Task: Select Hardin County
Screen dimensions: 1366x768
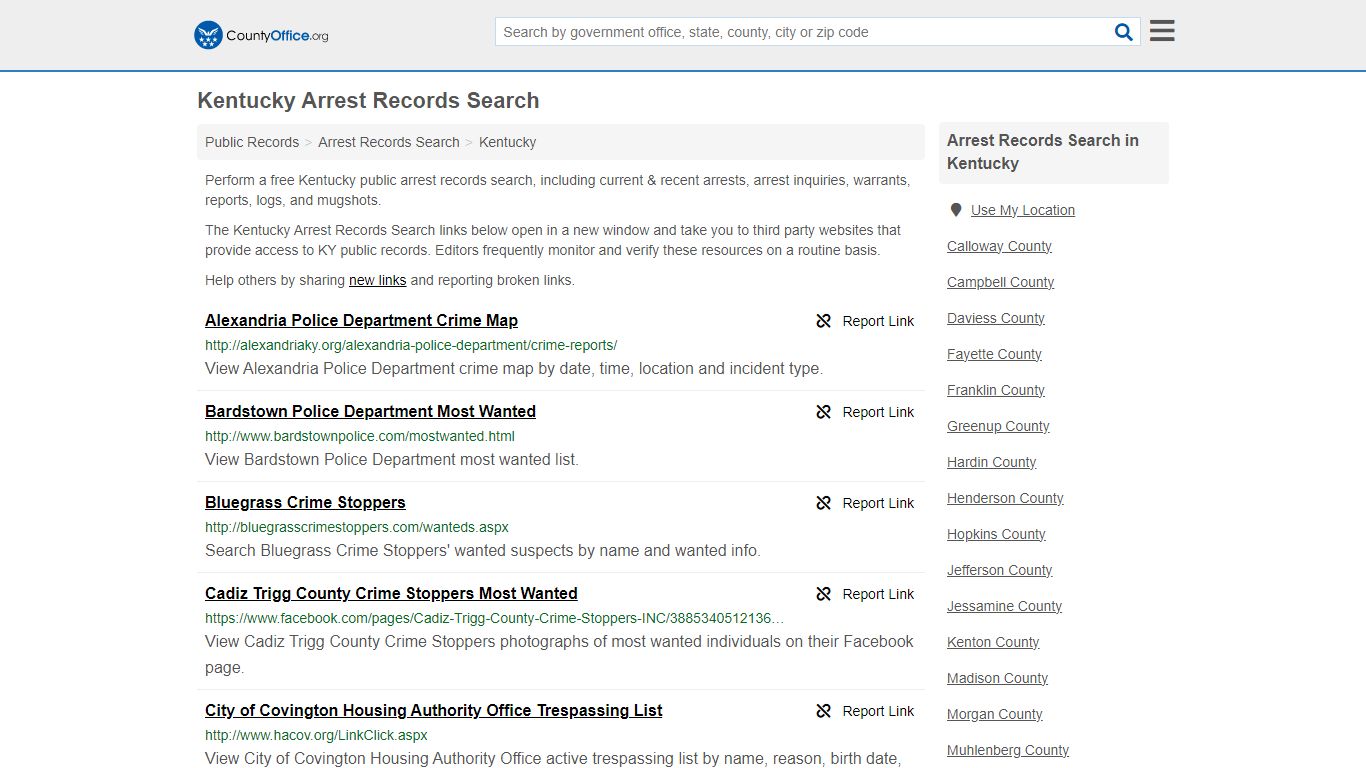Action: (x=991, y=462)
